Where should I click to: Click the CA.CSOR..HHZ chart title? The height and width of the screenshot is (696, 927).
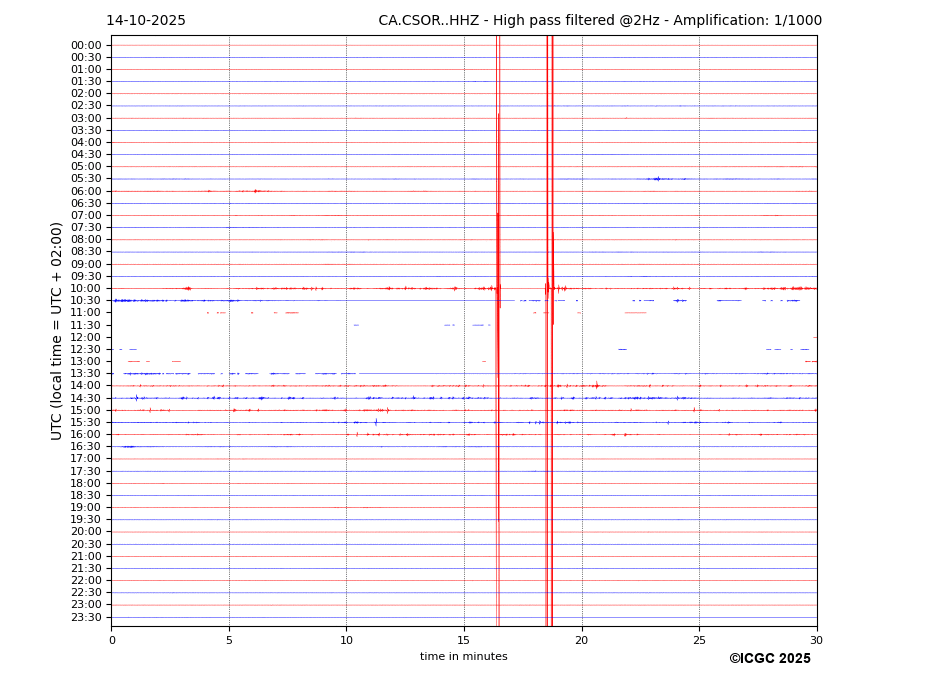click(x=600, y=21)
